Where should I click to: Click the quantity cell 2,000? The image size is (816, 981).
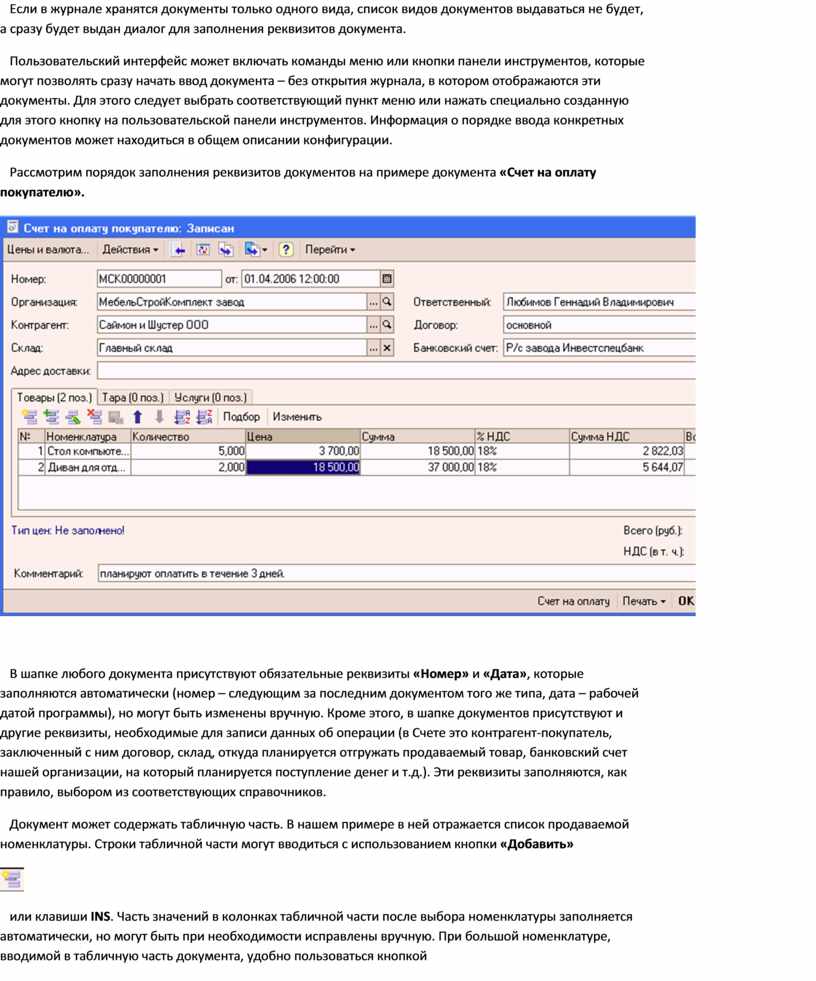[188, 467]
